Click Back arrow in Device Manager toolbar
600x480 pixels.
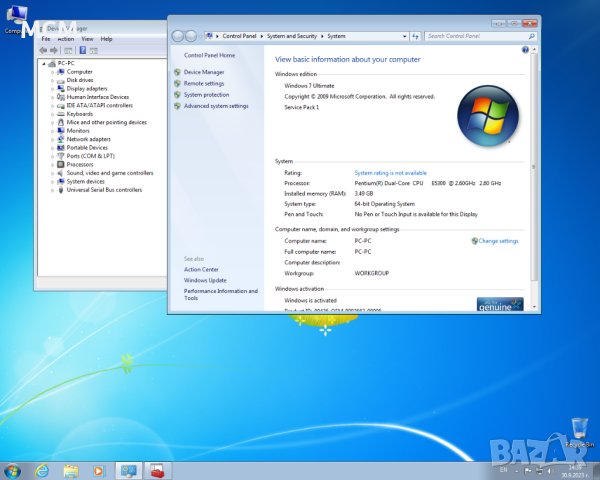[x=42, y=49]
